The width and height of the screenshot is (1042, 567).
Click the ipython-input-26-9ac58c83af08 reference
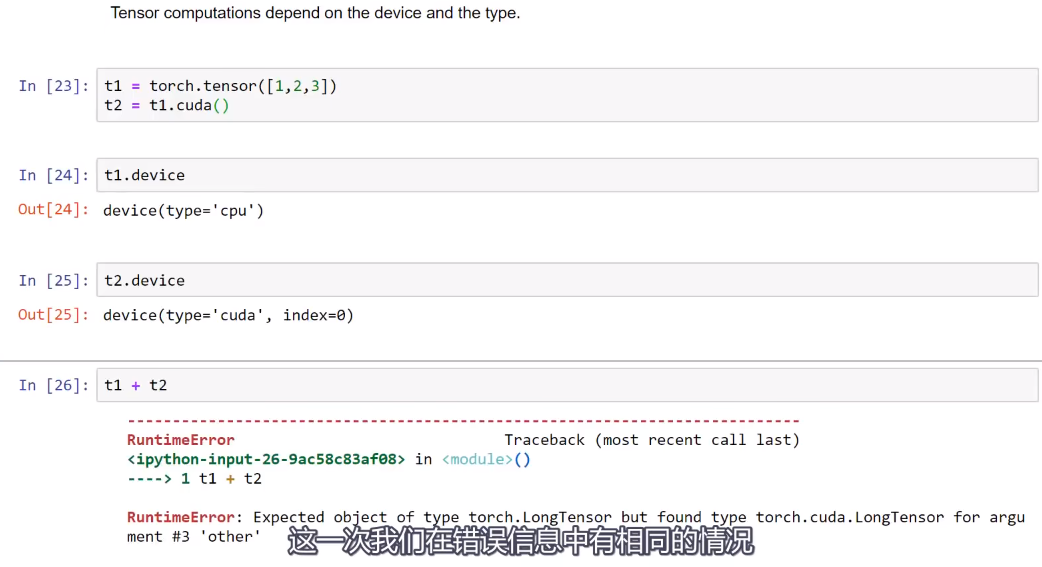(266, 459)
